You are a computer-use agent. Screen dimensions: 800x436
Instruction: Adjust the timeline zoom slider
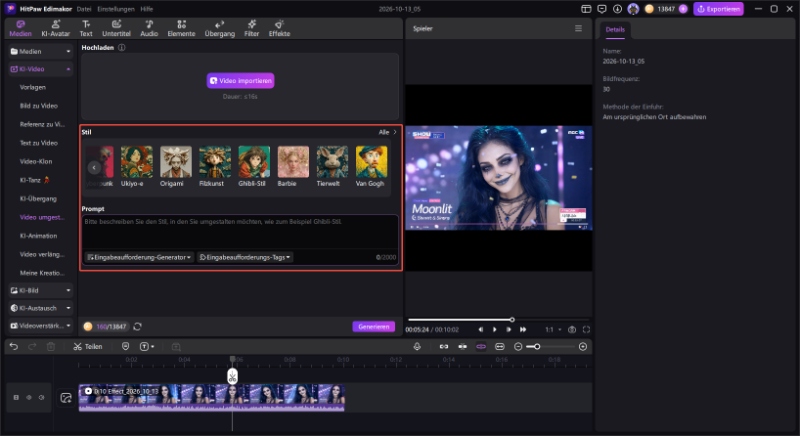pyautogui.click(x=550, y=347)
